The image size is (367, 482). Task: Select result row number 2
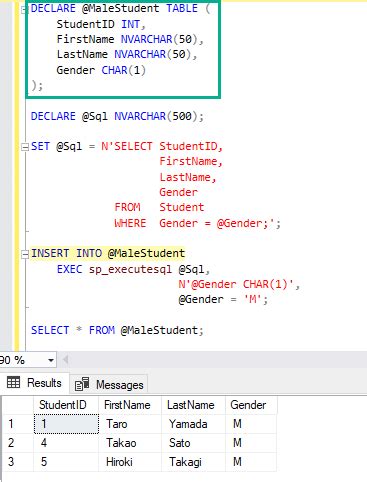[17, 443]
